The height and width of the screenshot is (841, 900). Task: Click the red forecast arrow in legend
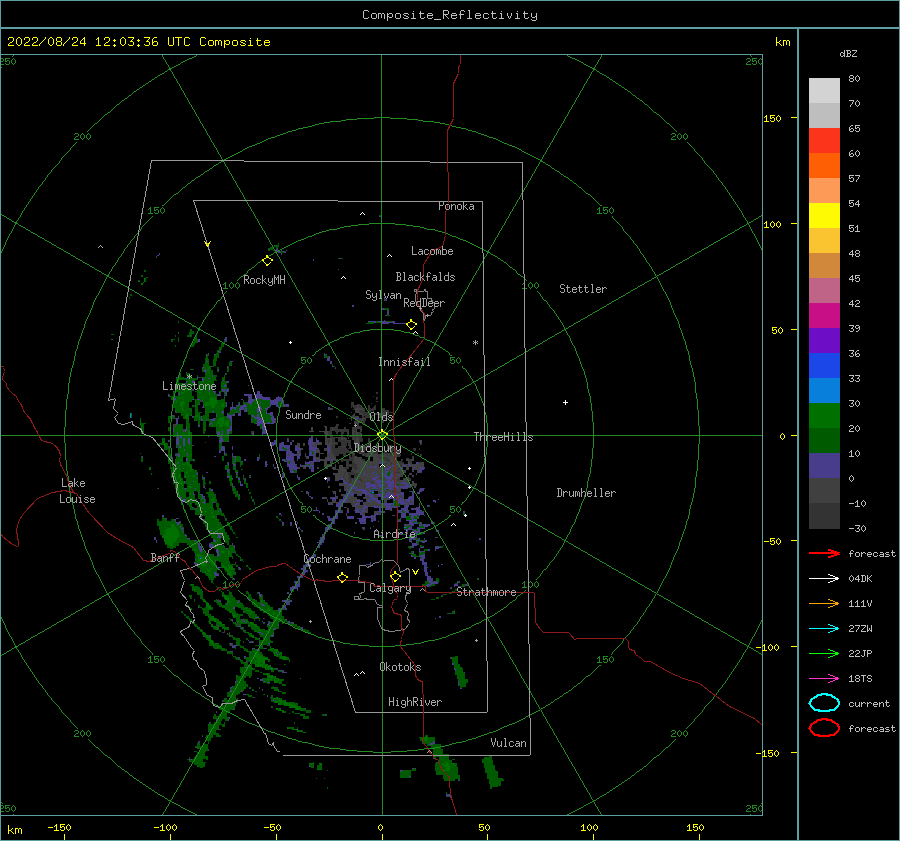click(824, 553)
